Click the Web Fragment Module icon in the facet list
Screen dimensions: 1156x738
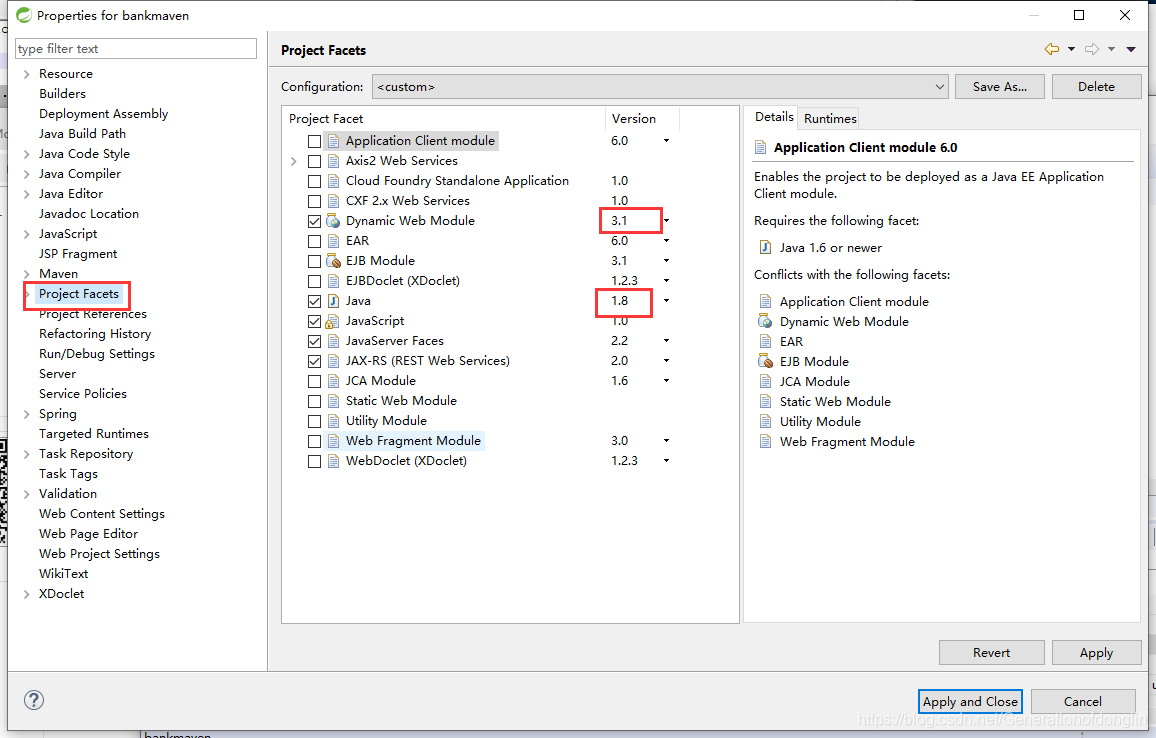pyautogui.click(x=333, y=441)
